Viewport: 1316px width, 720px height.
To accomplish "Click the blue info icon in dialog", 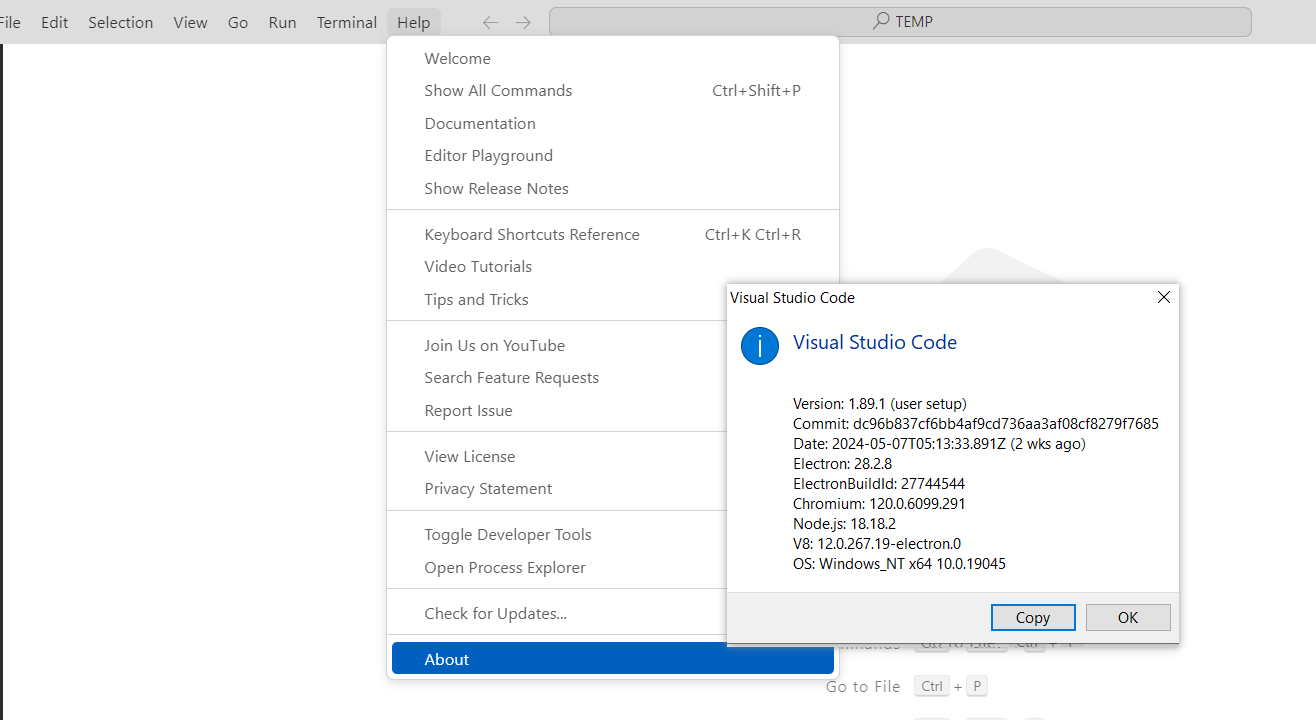I will 760,346.
